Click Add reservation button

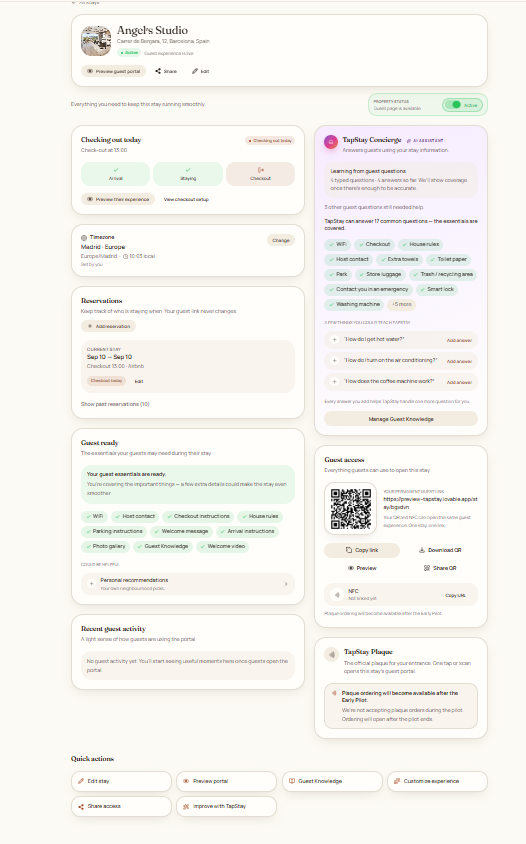tap(109, 326)
